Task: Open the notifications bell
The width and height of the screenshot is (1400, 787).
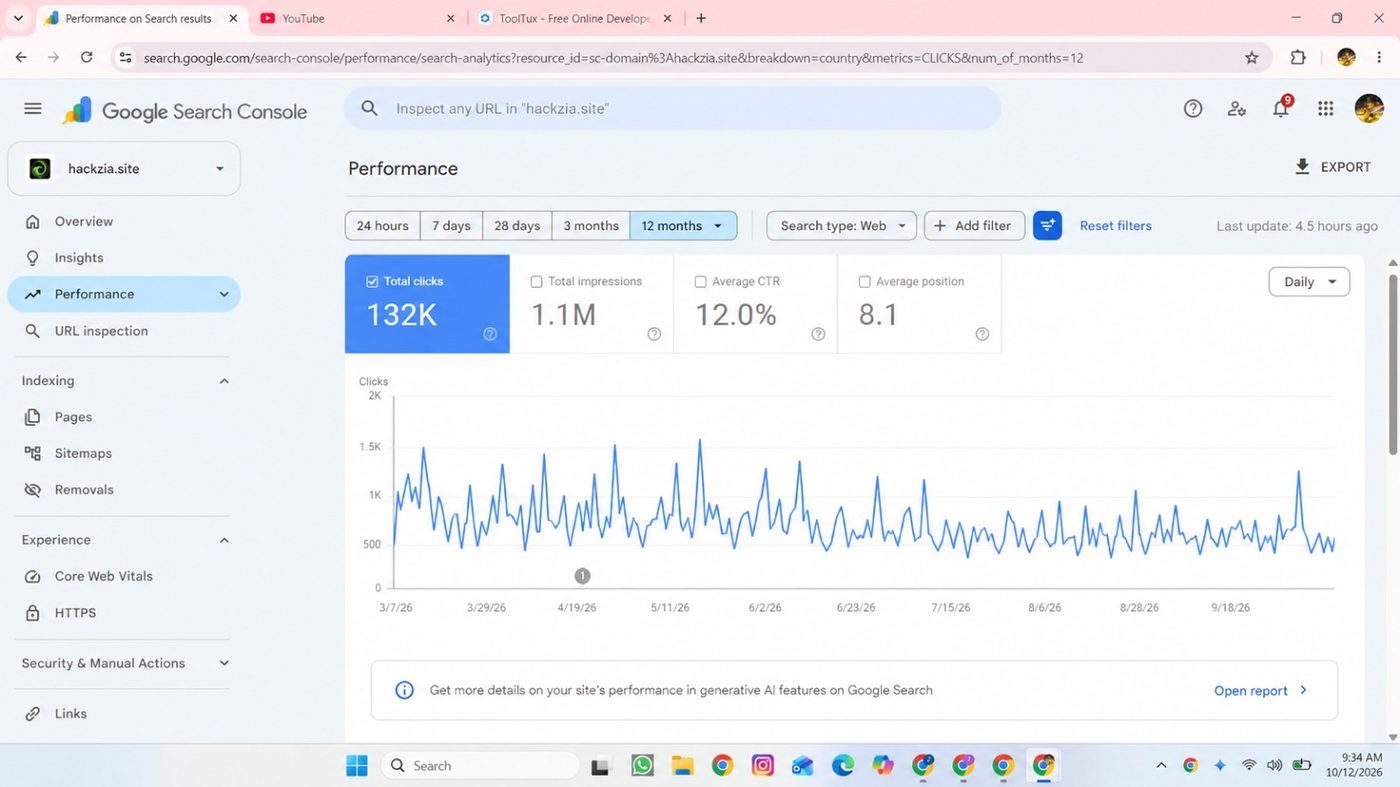Action: [1281, 109]
